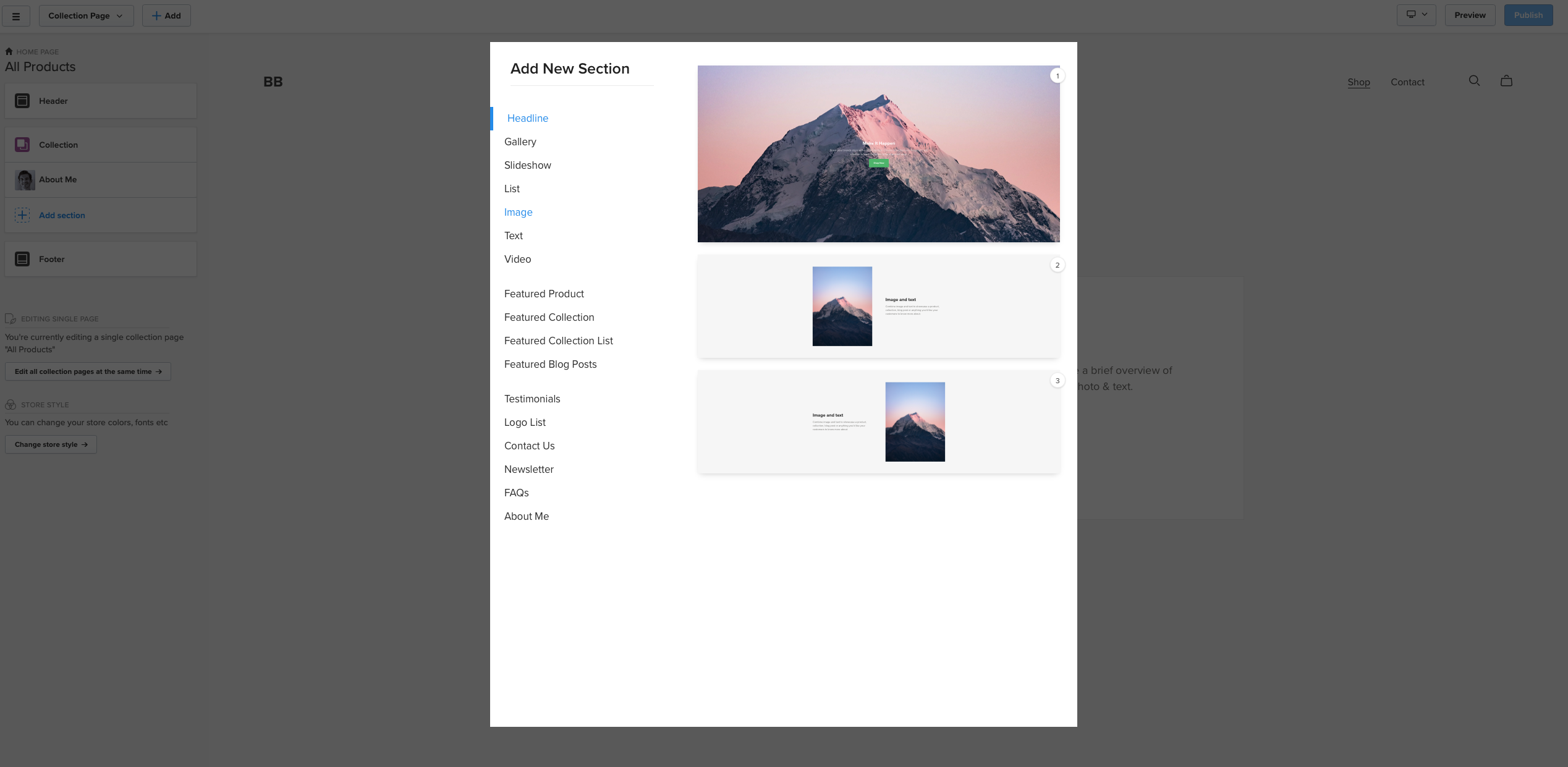The width and height of the screenshot is (1568, 767).
Task: Open the hamburger menu
Action: tap(16, 15)
